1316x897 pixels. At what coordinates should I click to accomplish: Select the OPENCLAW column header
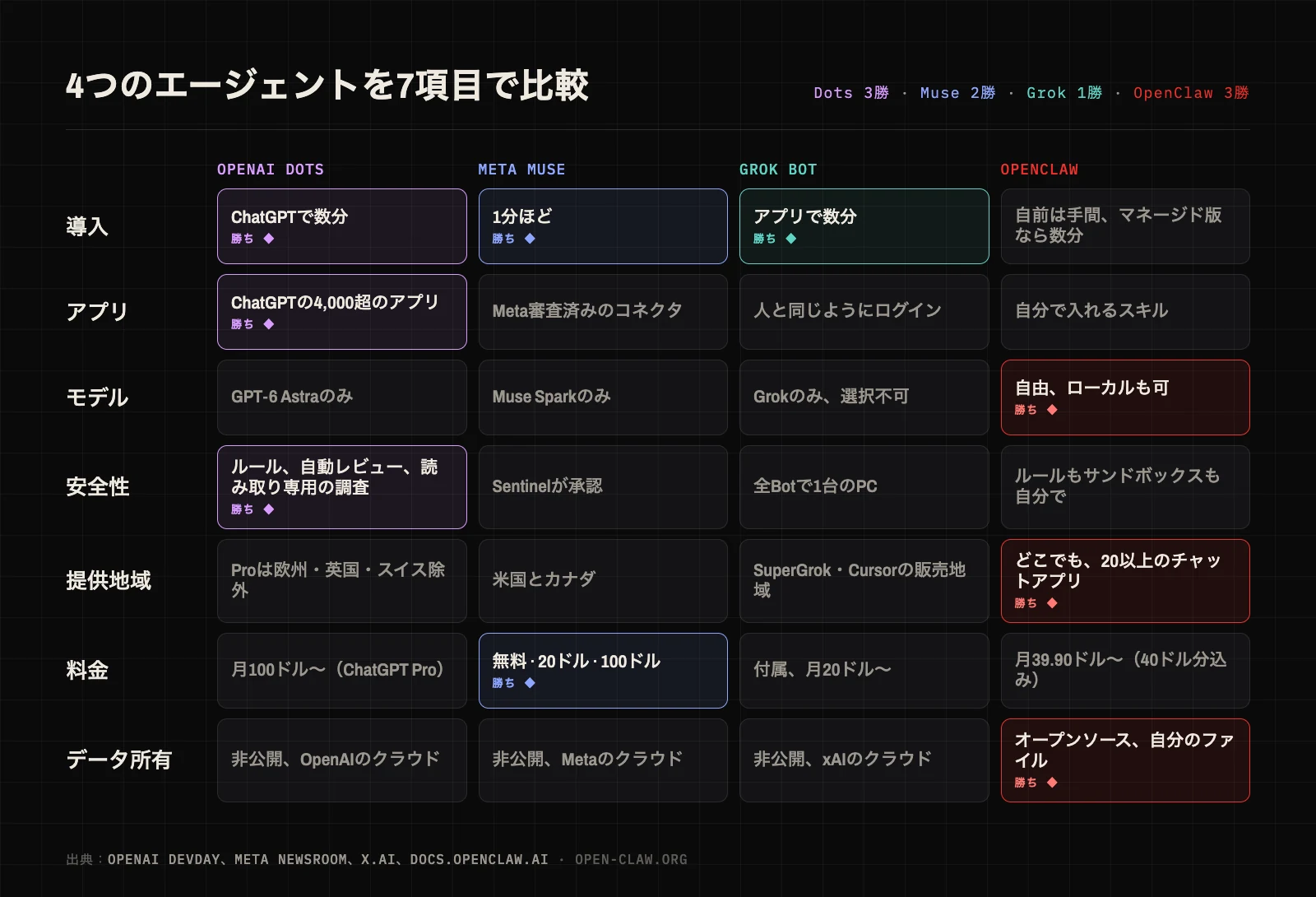(x=1039, y=170)
